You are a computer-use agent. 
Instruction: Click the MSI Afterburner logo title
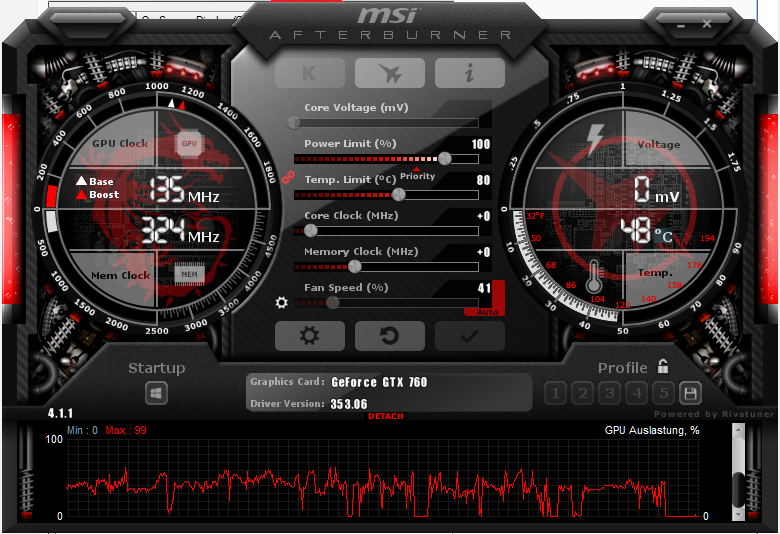390,23
